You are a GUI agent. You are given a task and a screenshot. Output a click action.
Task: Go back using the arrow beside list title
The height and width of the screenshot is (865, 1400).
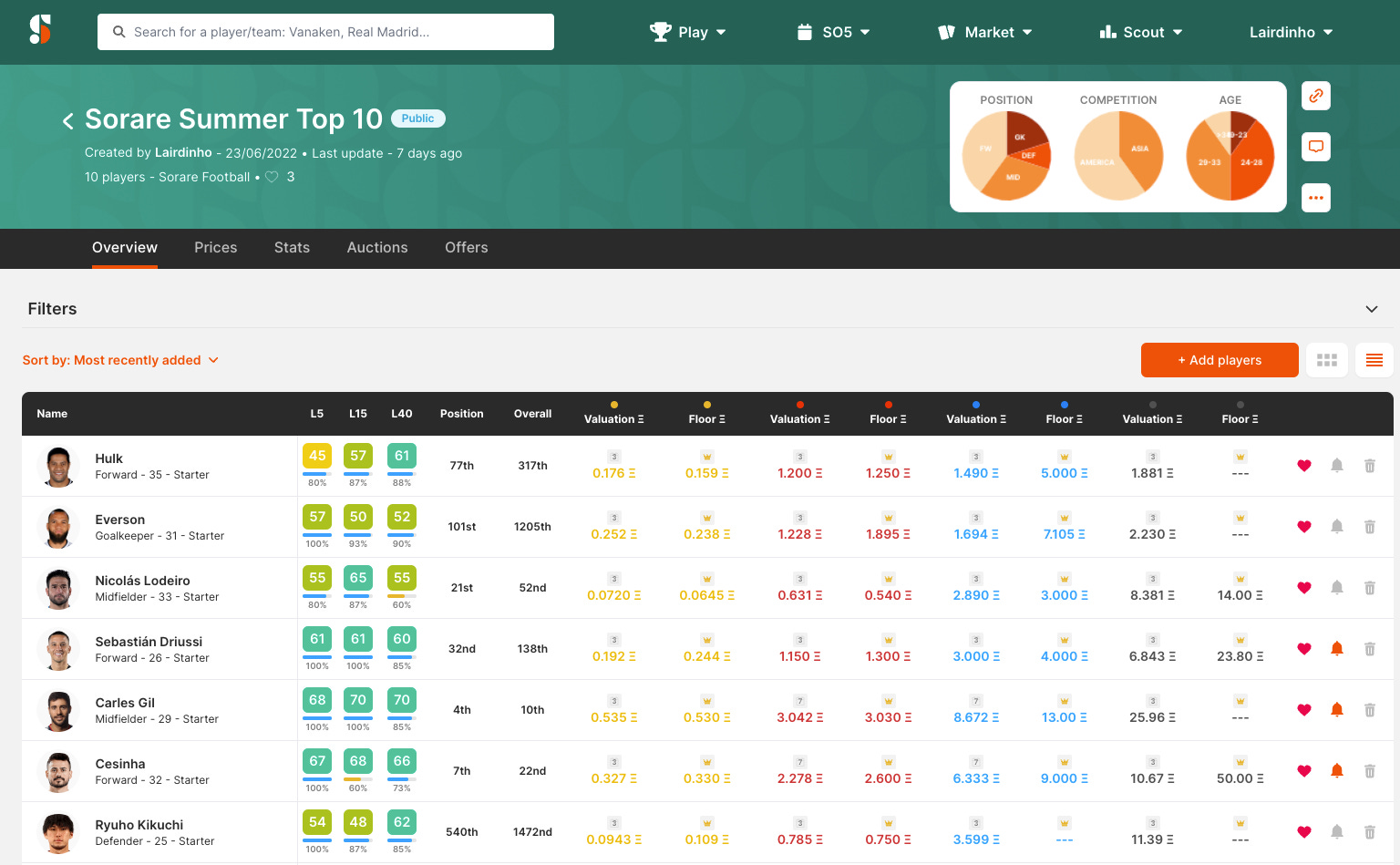coord(67,121)
